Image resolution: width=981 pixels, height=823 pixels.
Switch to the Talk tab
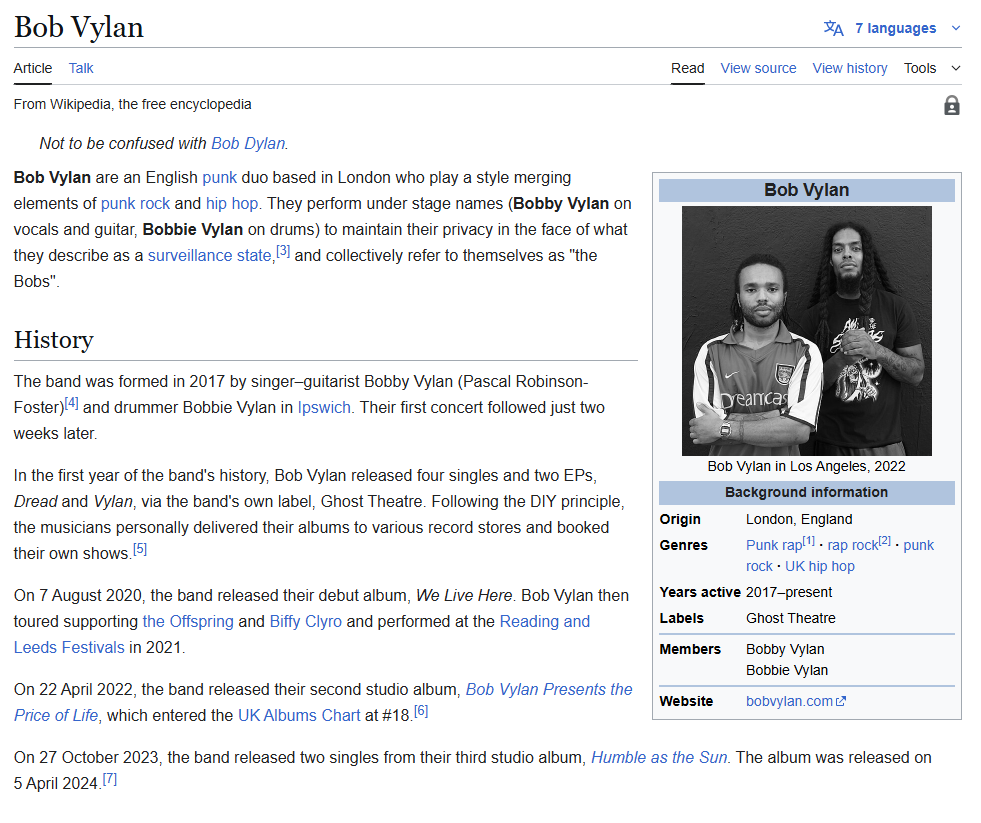tap(81, 68)
